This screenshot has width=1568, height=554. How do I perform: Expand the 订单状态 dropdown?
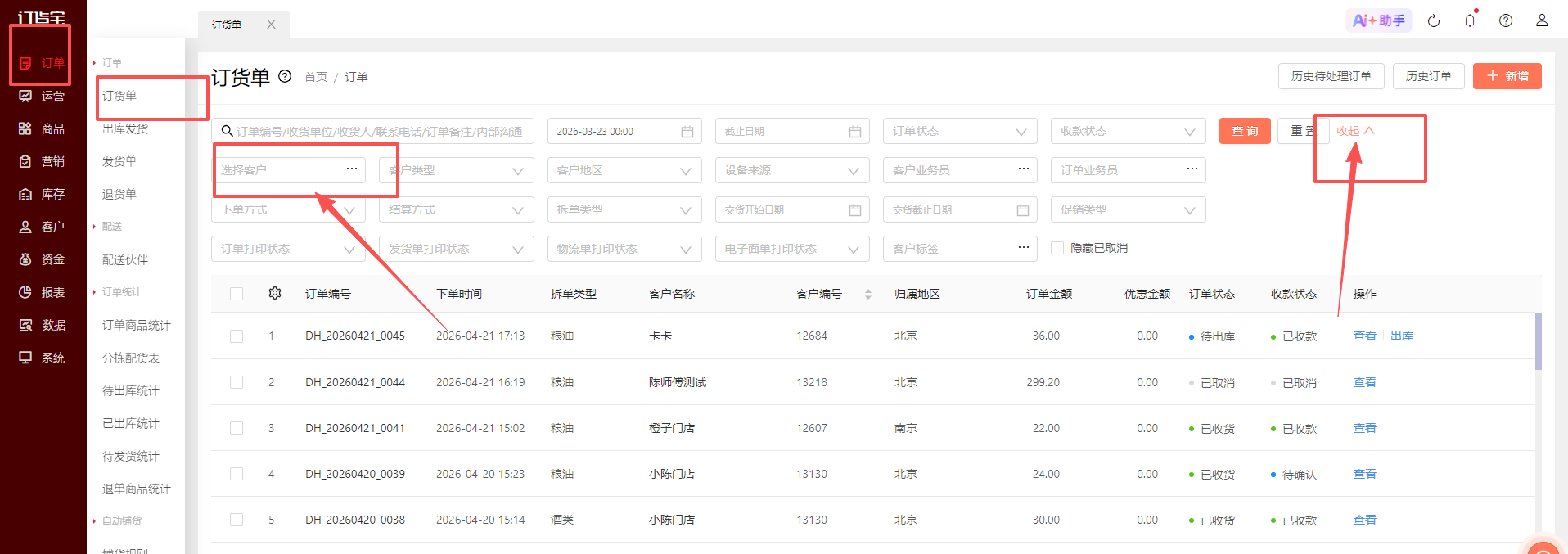(x=960, y=131)
